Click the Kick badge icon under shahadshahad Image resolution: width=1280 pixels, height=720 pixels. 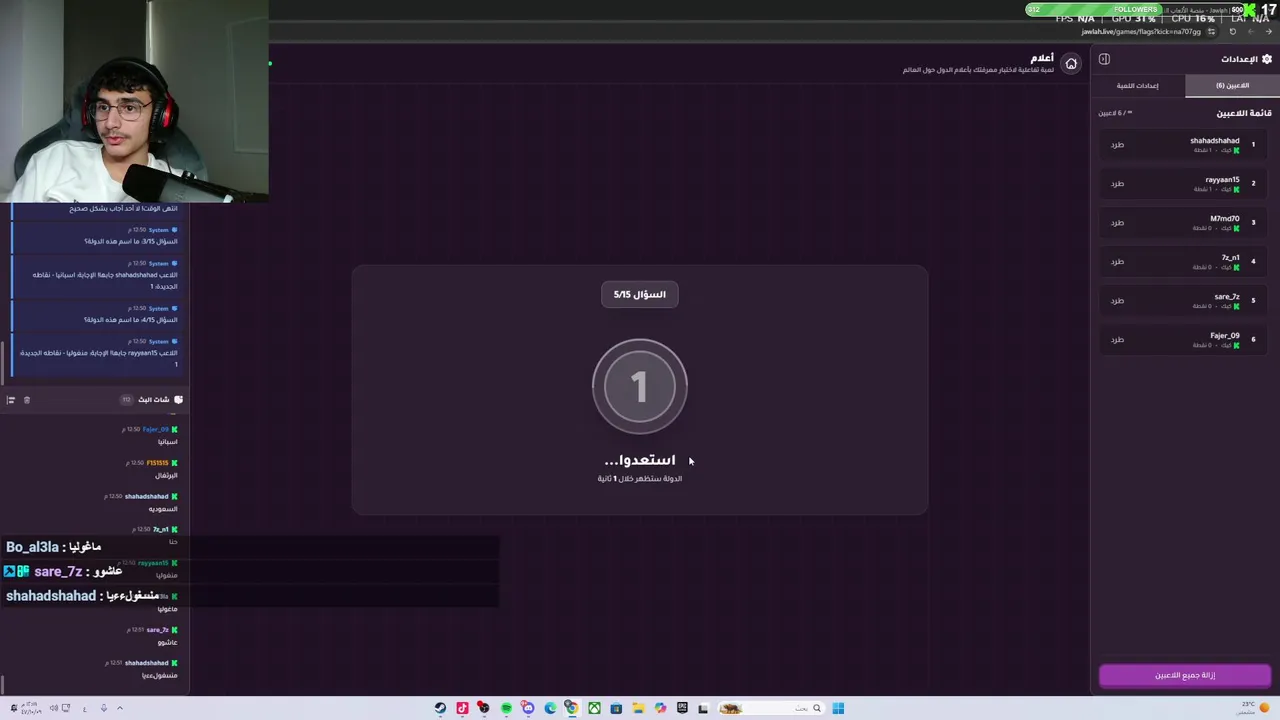[1237, 150]
